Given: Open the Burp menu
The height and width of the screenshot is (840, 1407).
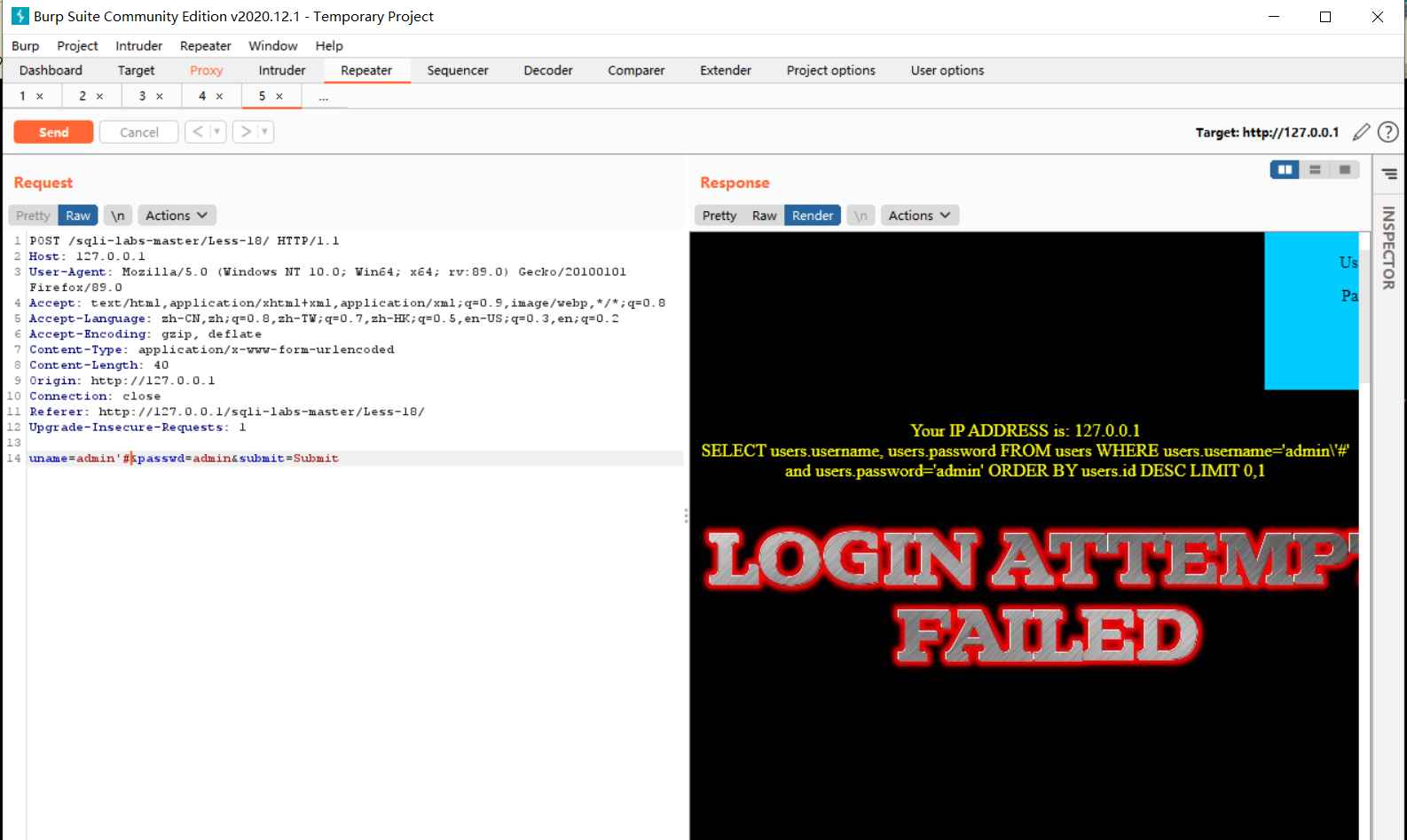Looking at the screenshot, I should point(26,46).
